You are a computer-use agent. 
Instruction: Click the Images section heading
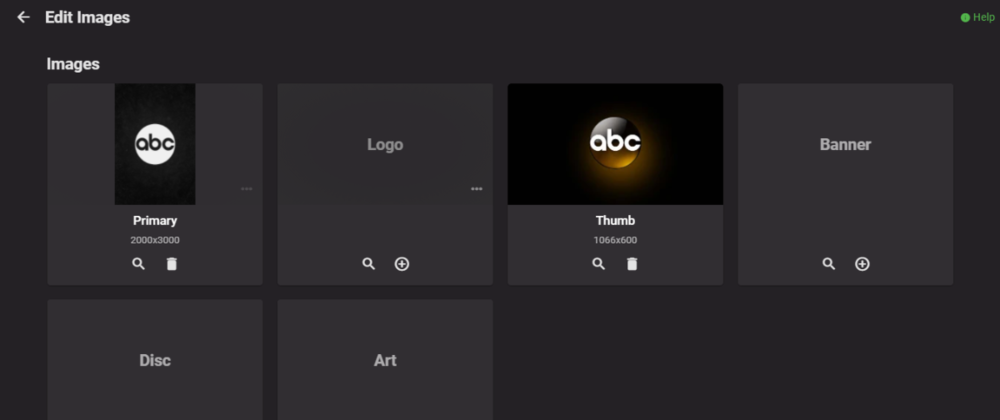tap(73, 64)
